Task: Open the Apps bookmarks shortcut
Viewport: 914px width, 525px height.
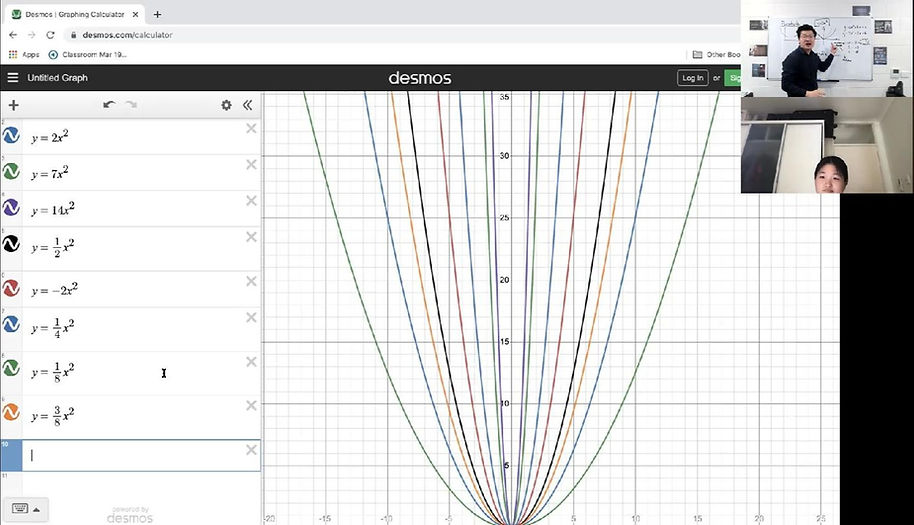Action: [x=24, y=54]
